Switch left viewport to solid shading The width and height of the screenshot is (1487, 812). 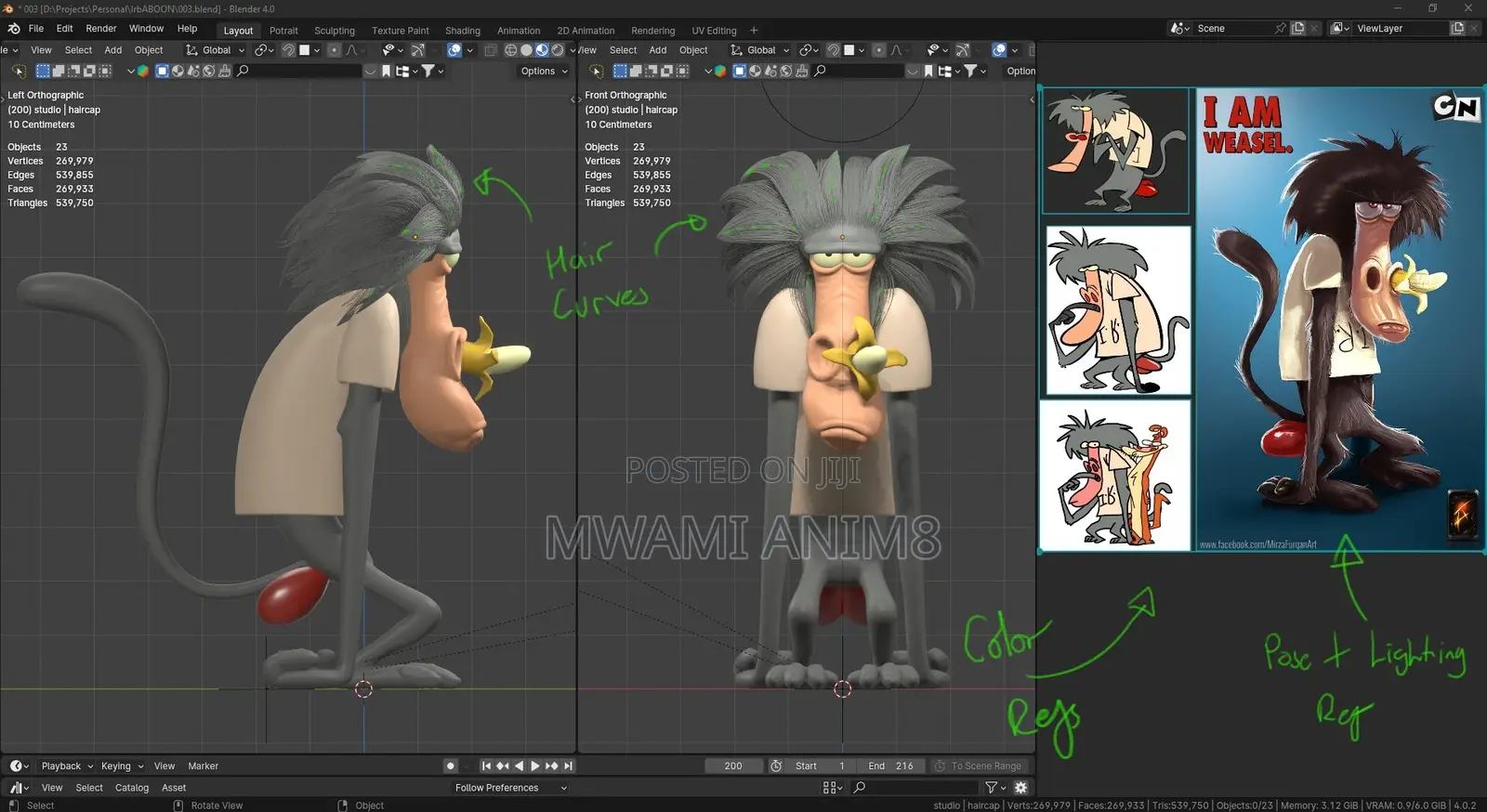pos(526,50)
